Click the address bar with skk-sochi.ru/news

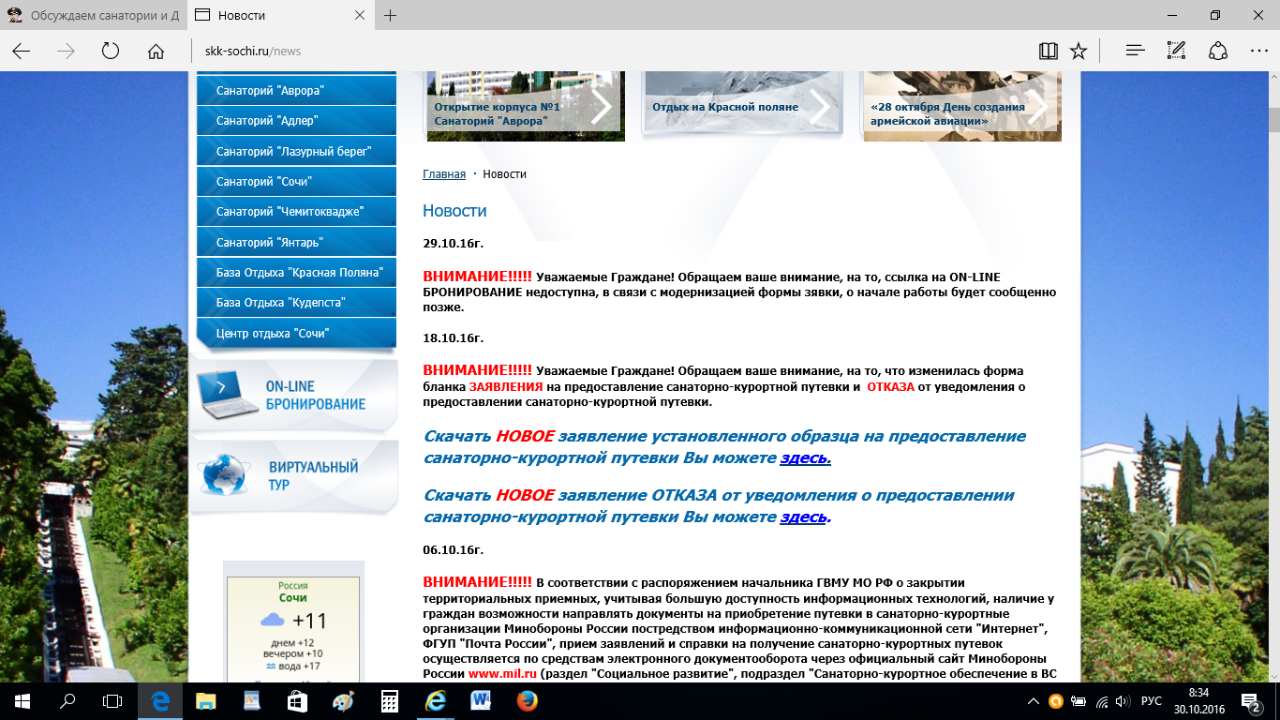click(x=600, y=51)
